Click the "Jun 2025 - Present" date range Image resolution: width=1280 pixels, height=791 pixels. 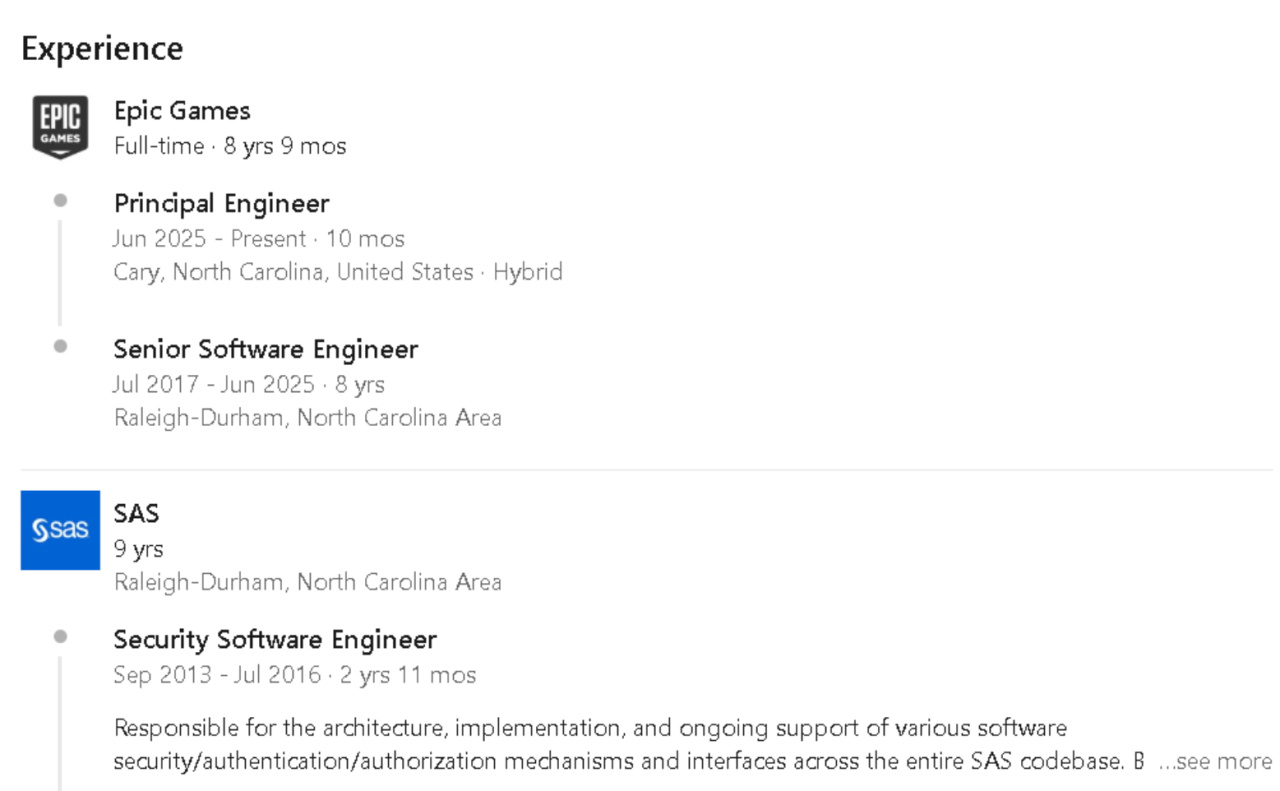pyautogui.click(x=209, y=239)
